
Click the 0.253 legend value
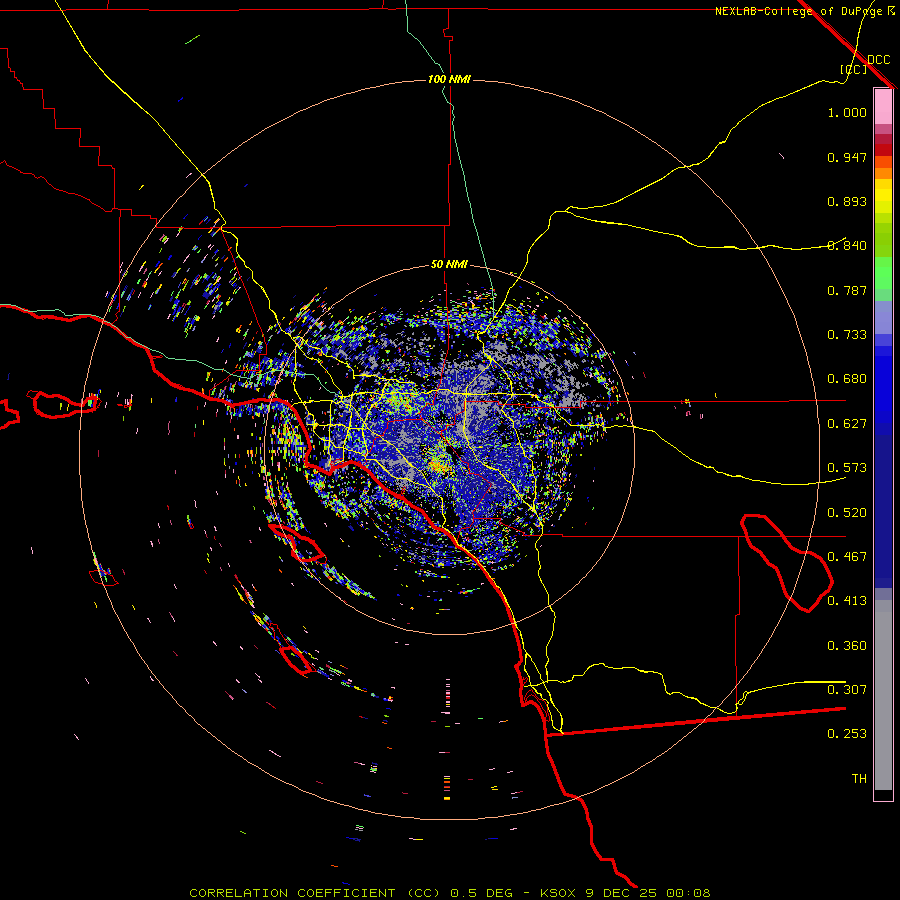coord(847,734)
